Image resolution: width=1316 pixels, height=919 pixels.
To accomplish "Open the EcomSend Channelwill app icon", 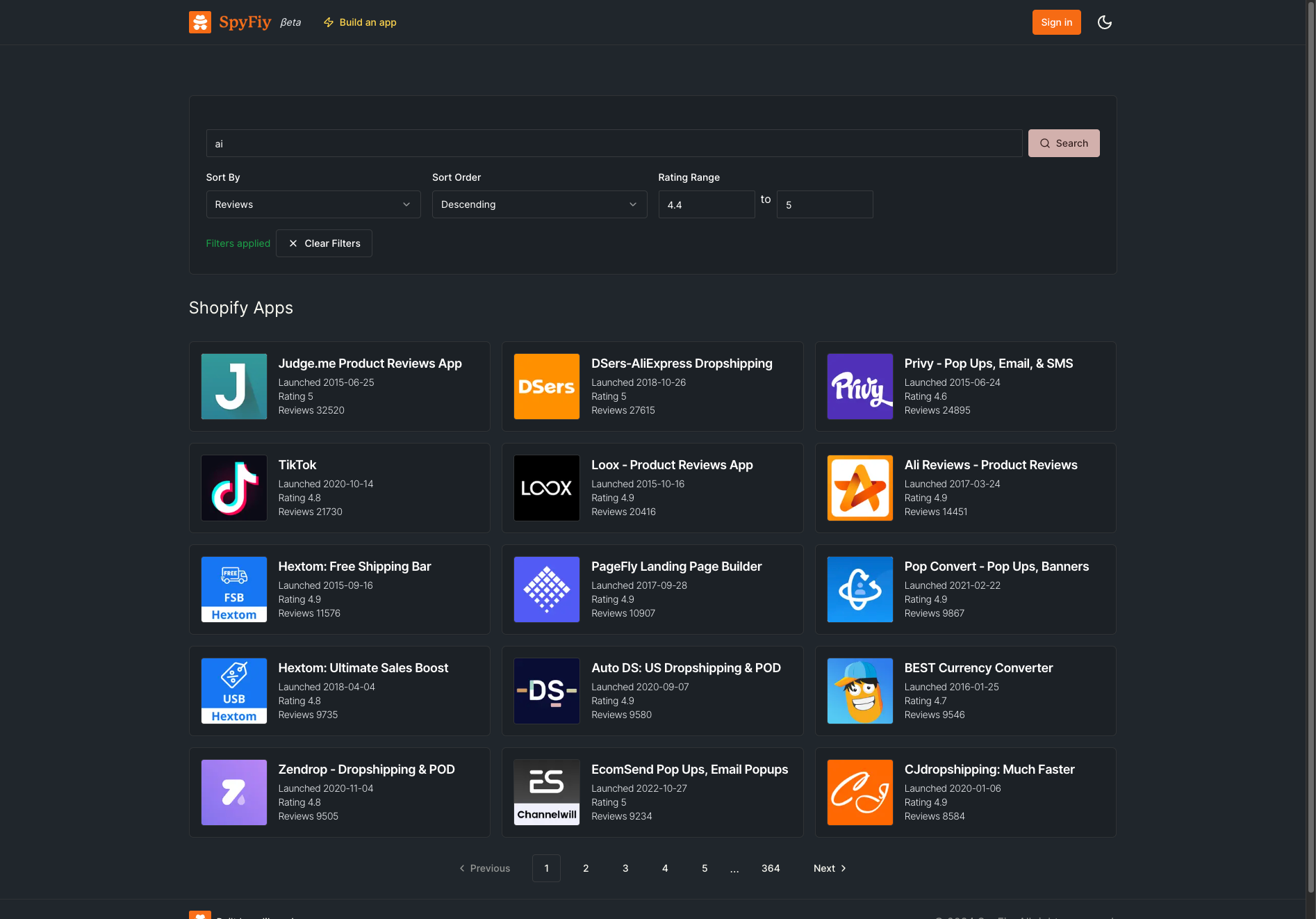I will pyautogui.click(x=547, y=792).
